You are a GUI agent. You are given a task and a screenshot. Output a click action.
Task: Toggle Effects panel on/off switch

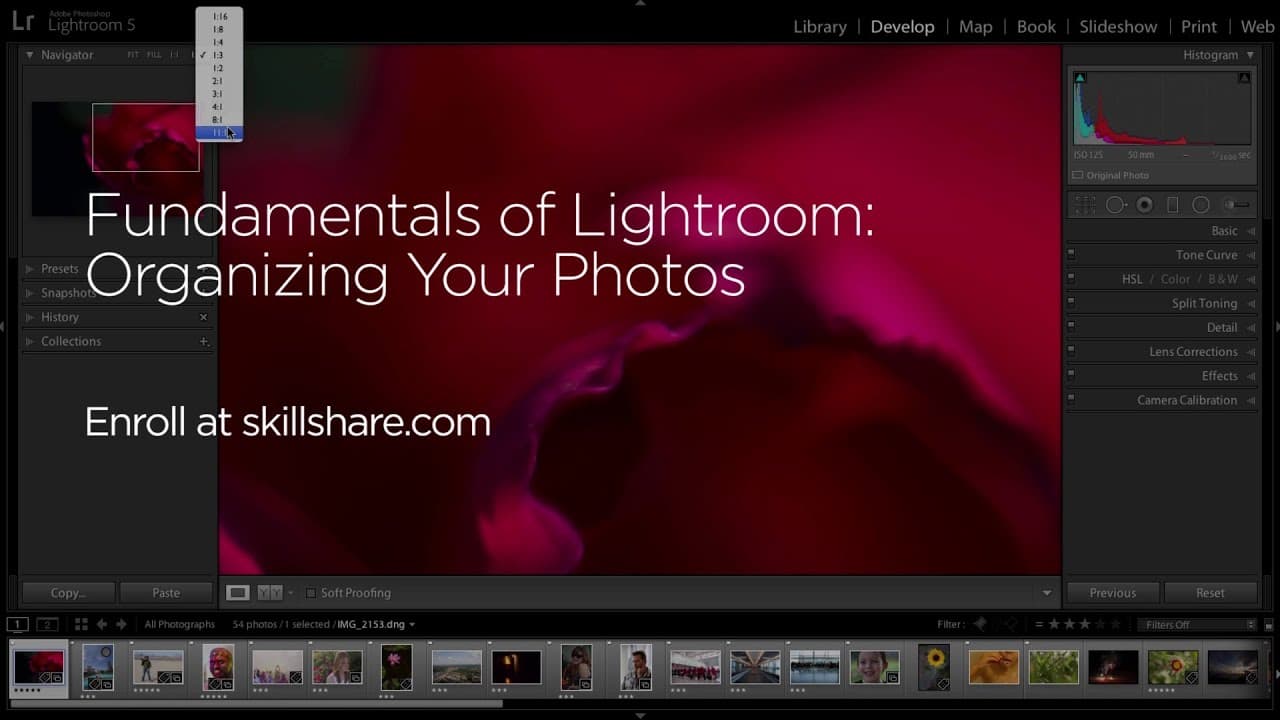point(1071,375)
